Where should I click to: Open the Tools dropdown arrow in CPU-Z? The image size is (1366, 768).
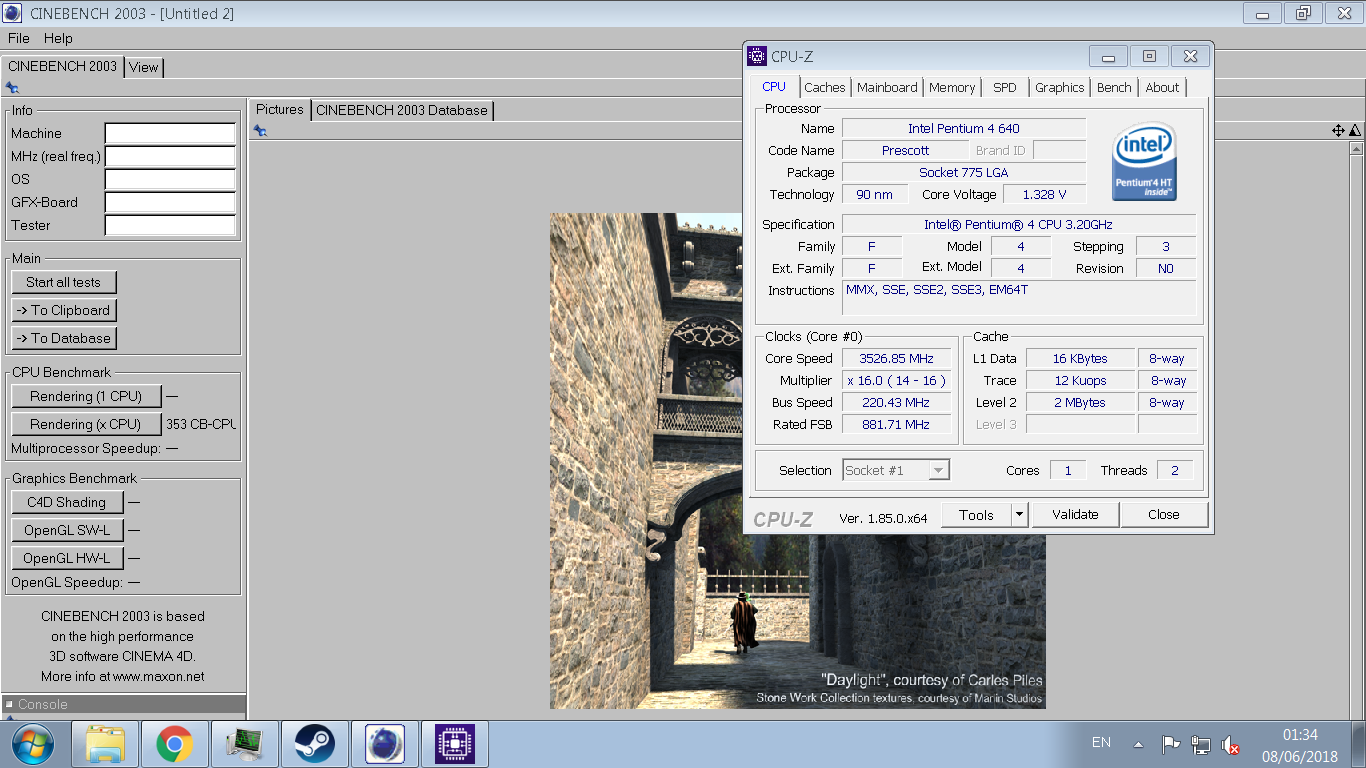tap(1019, 515)
